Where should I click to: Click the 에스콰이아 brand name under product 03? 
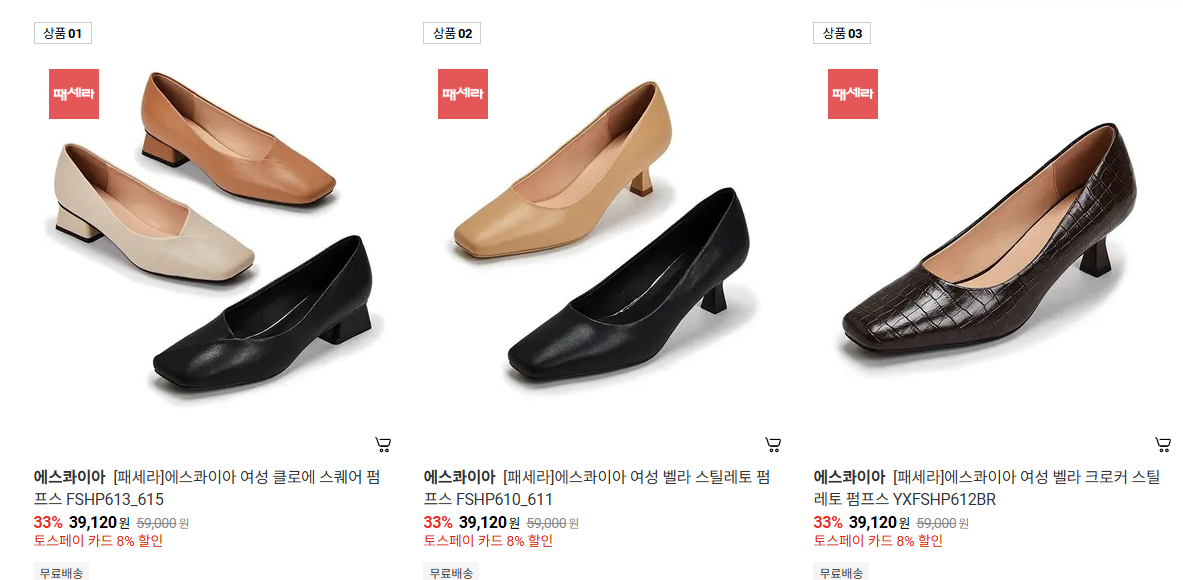click(849, 477)
